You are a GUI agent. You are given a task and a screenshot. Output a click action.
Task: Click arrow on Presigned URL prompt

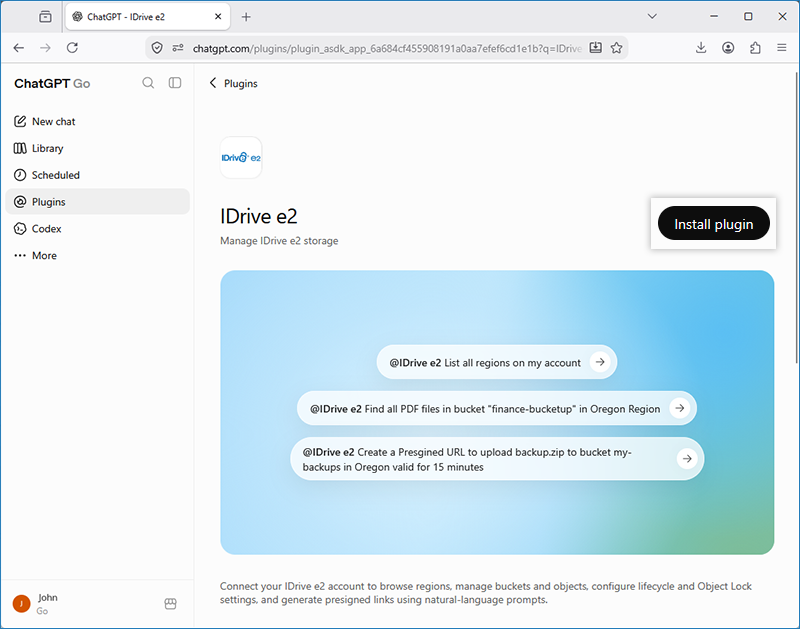click(x=687, y=459)
